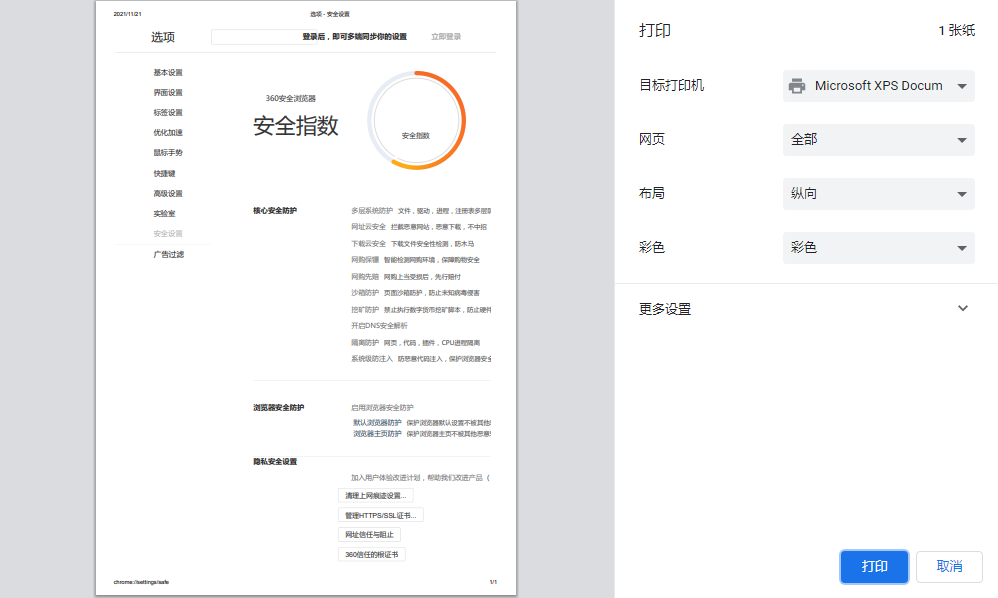Click 网址信任与阻止 in the preview

tap(369, 535)
